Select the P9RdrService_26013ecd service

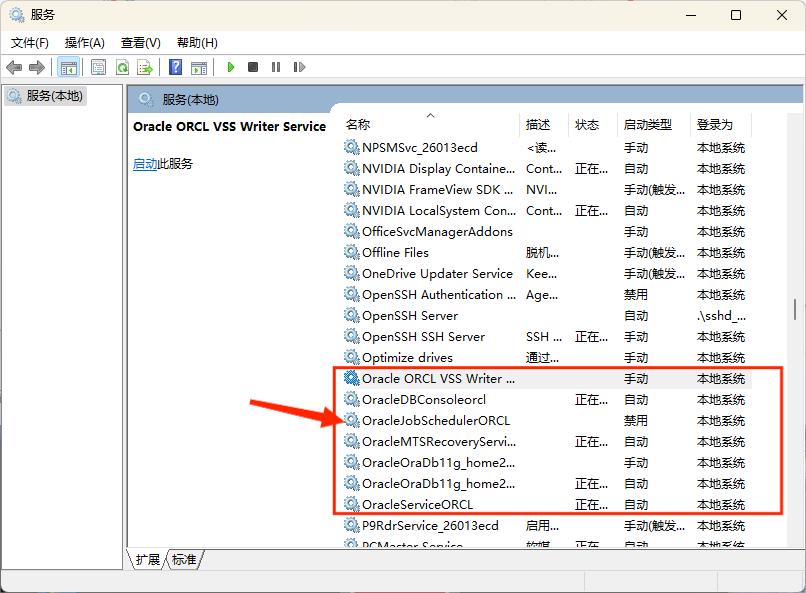coord(547,526)
